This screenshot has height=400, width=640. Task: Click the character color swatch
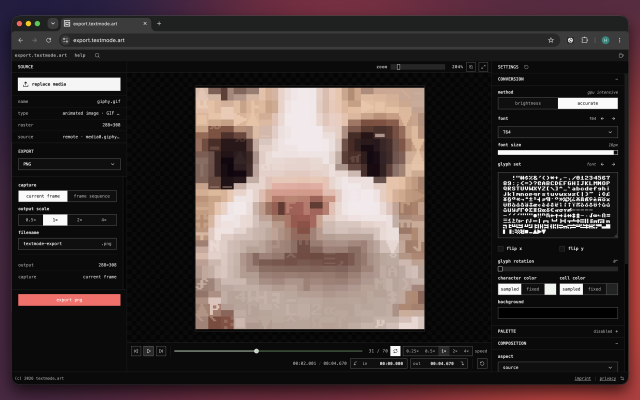click(550, 289)
